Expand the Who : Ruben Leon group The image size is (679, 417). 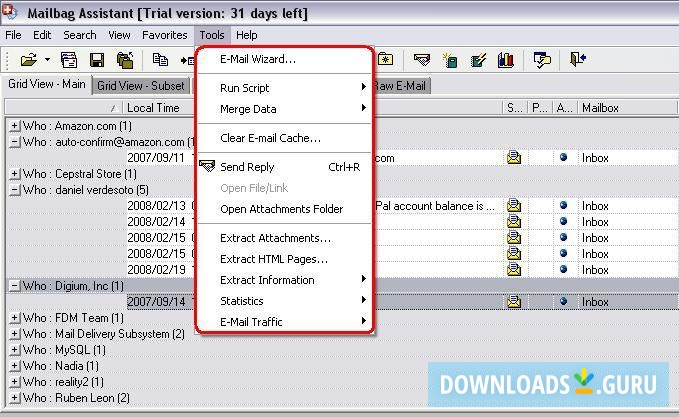point(14,398)
